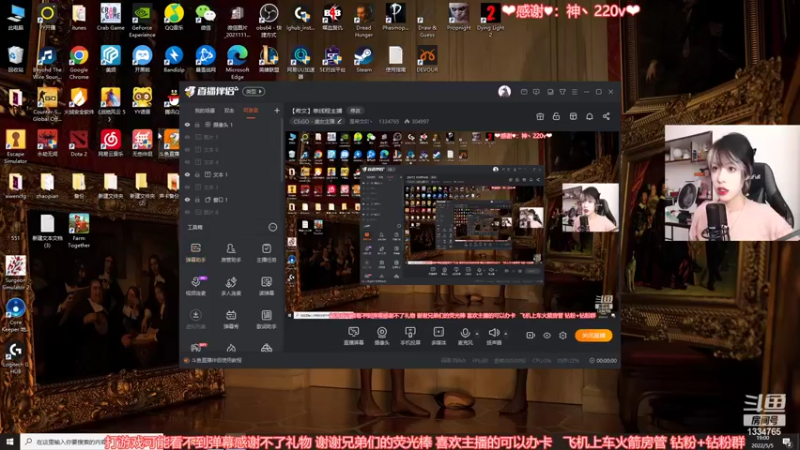
Task: Click the record video icon beside preview eye
Action: pyautogui.click(x=531, y=335)
